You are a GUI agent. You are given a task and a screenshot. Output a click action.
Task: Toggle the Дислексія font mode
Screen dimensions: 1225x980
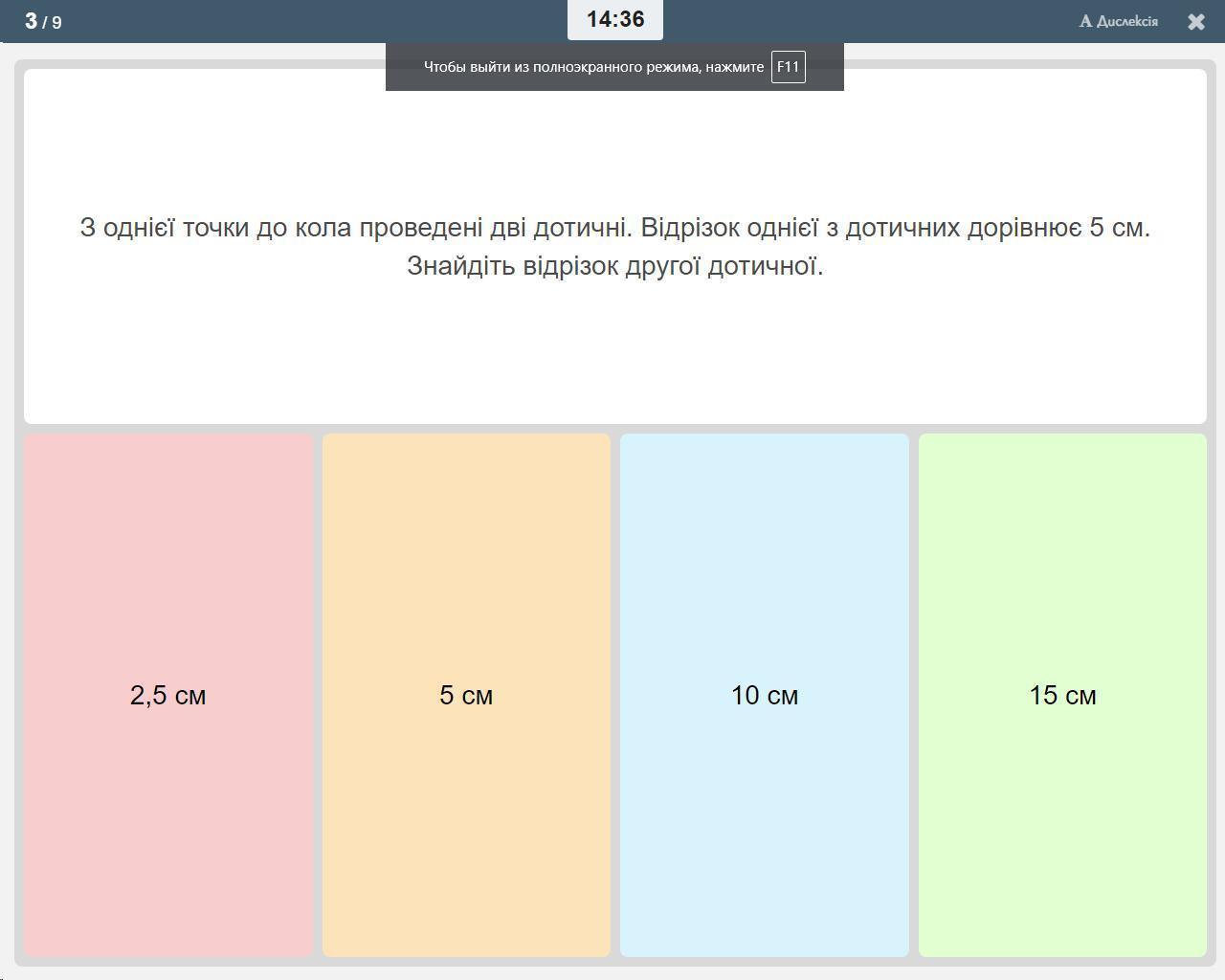[1119, 21]
